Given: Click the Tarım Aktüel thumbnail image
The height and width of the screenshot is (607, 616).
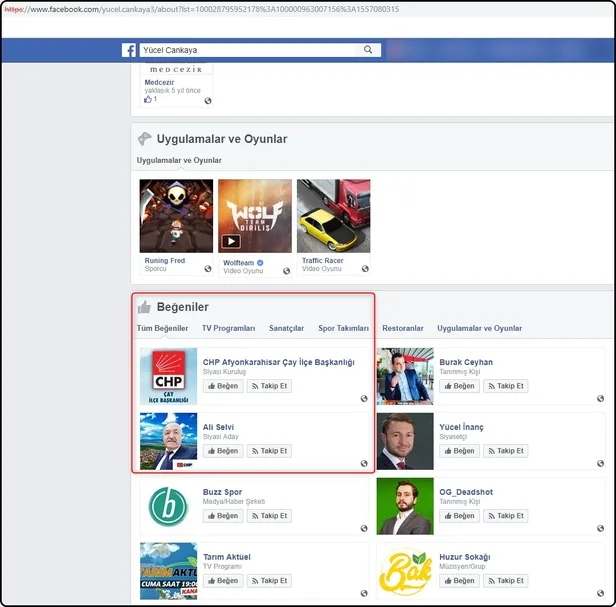Looking at the screenshot, I should tap(168, 570).
